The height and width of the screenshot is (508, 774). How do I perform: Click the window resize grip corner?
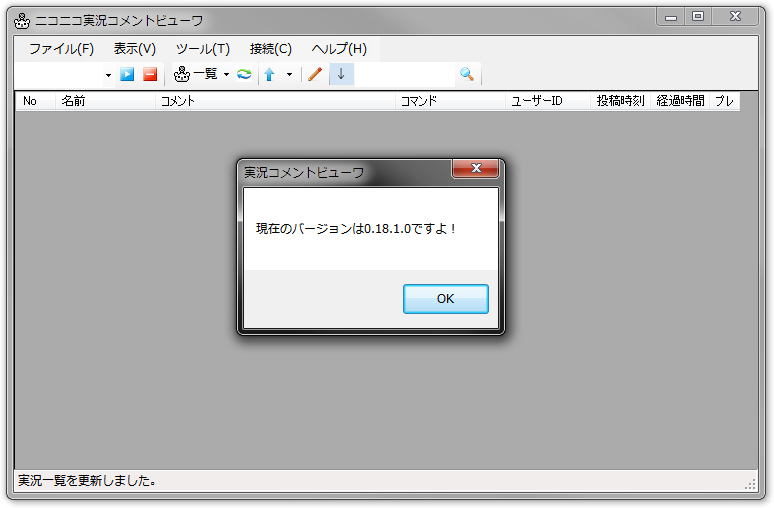(x=750, y=484)
